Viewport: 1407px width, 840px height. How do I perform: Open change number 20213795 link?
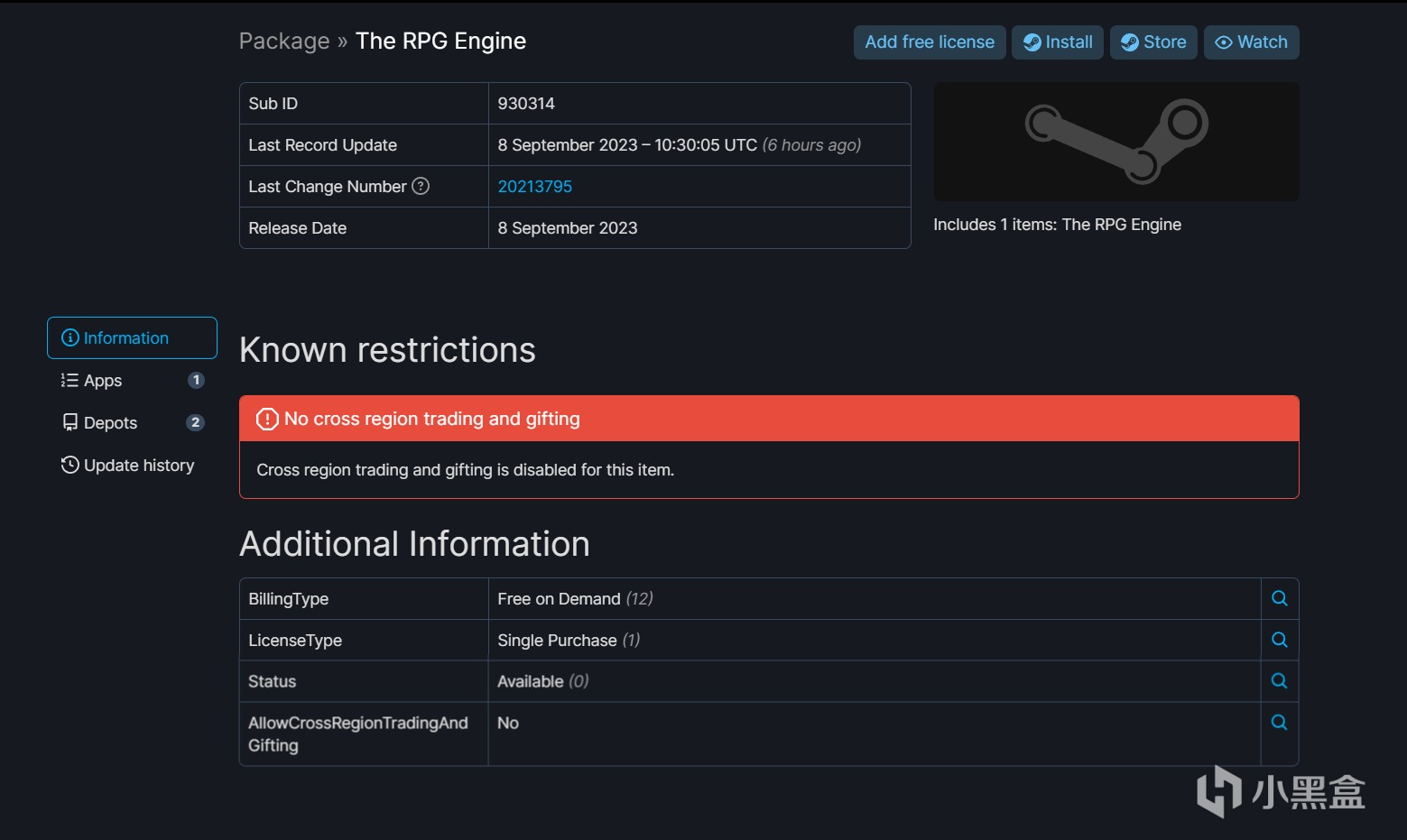[x=535, y=187]
